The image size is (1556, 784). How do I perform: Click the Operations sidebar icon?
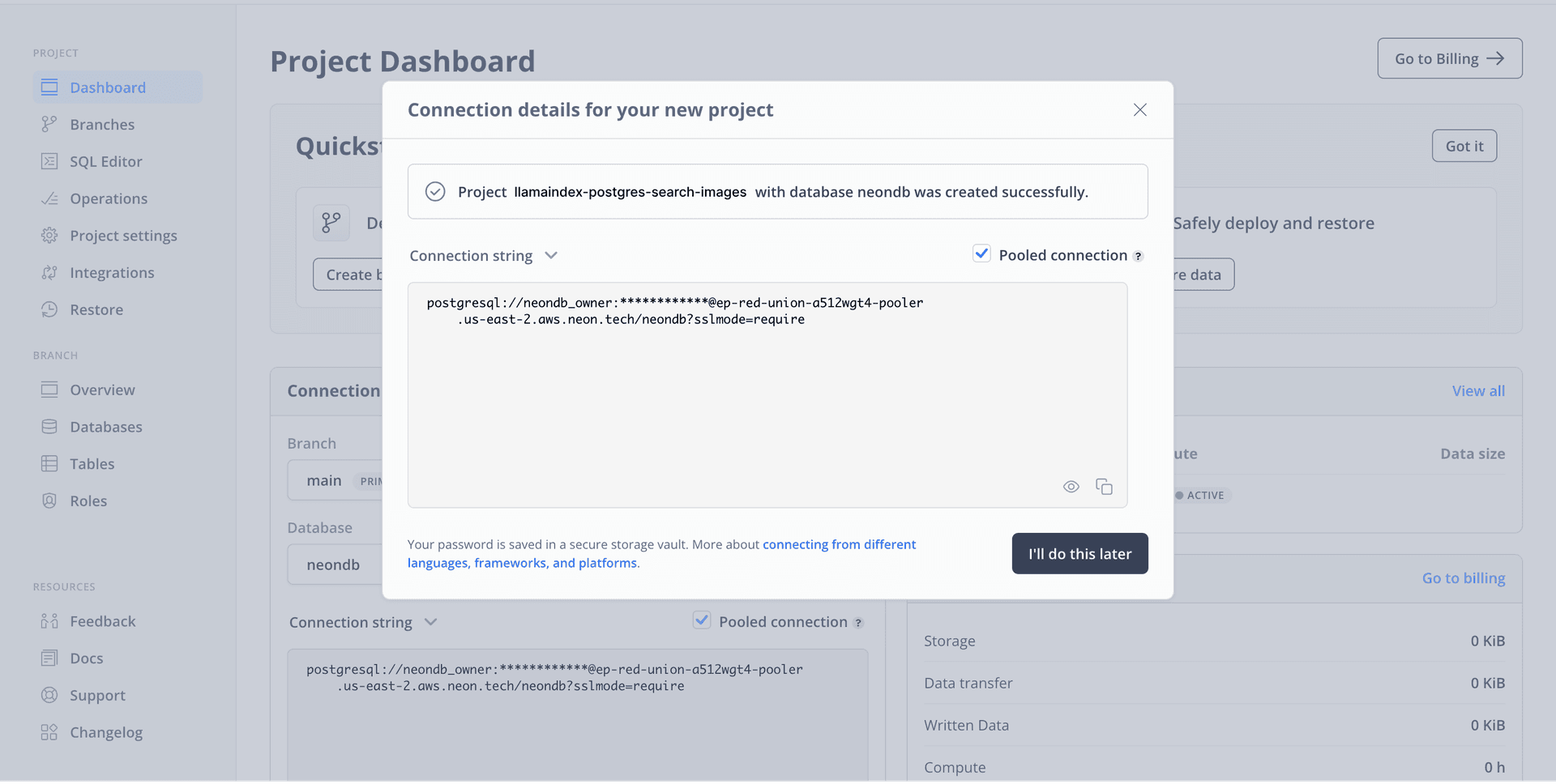49,198
